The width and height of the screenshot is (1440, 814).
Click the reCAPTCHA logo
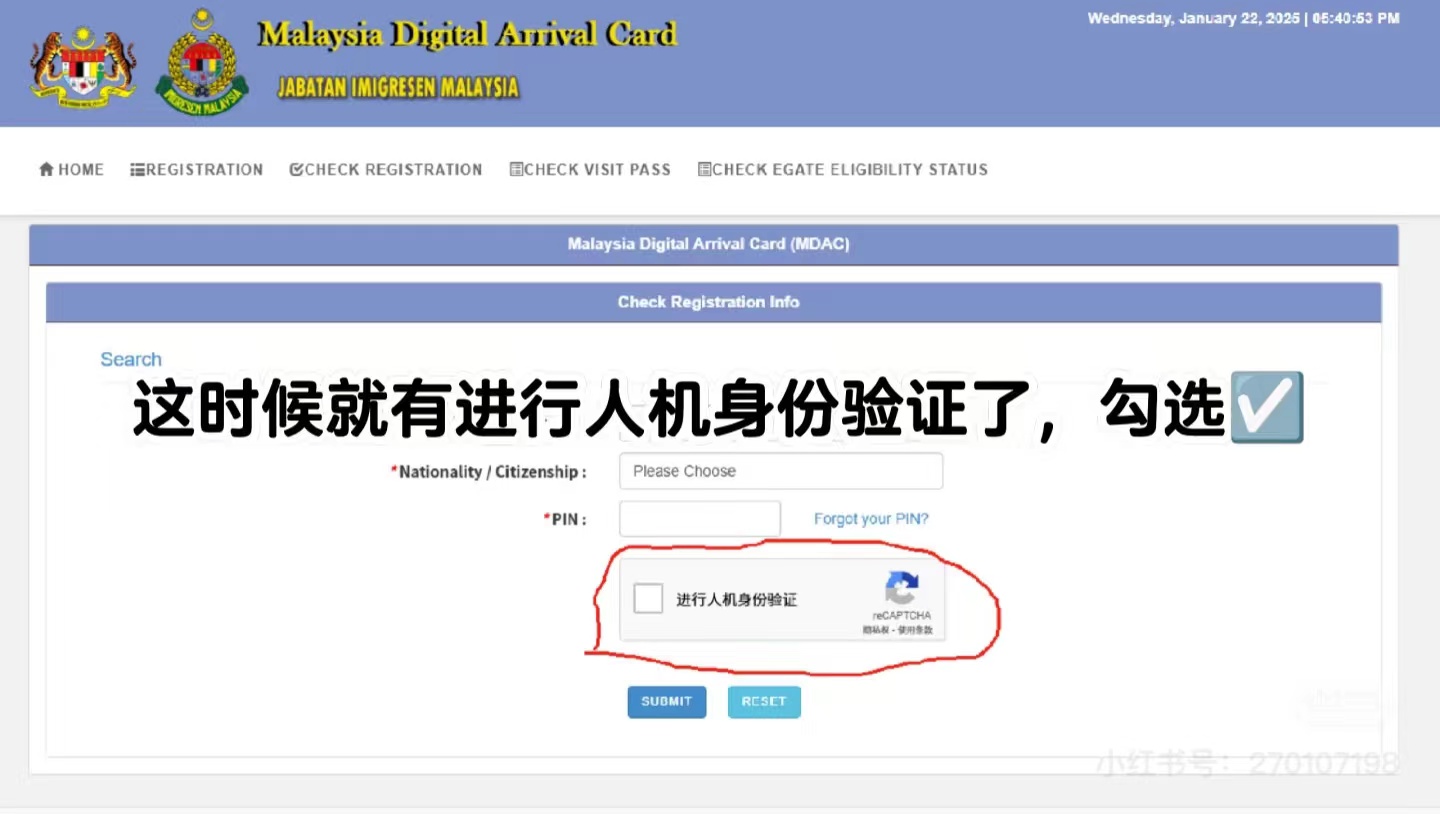point(901,589)
